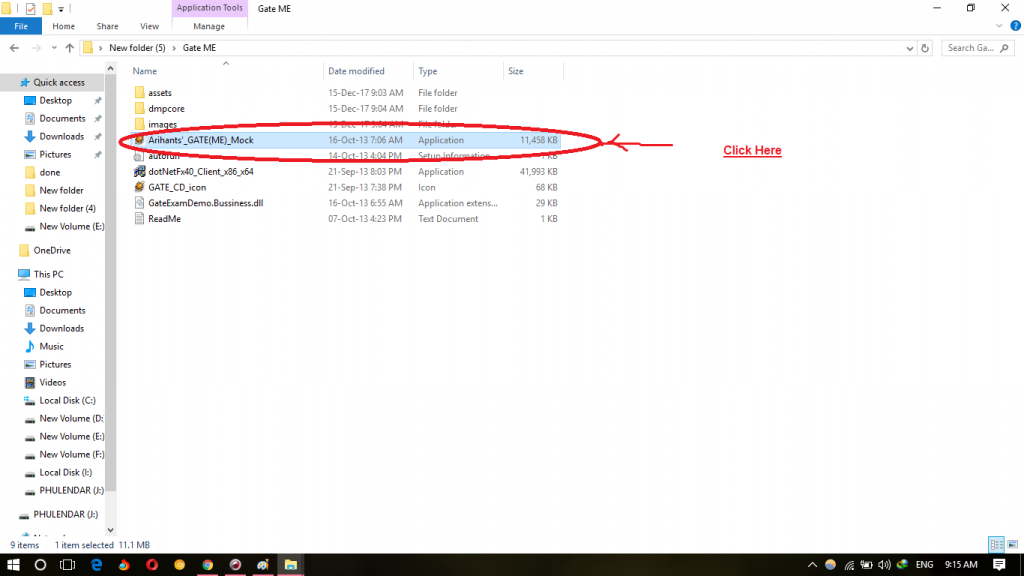Image resolution: width=1024 pixels, height=576 pixels.
Task: Select the dotNetFx40_Client_x86_x64 application
Action: click(x=200, y=172)
